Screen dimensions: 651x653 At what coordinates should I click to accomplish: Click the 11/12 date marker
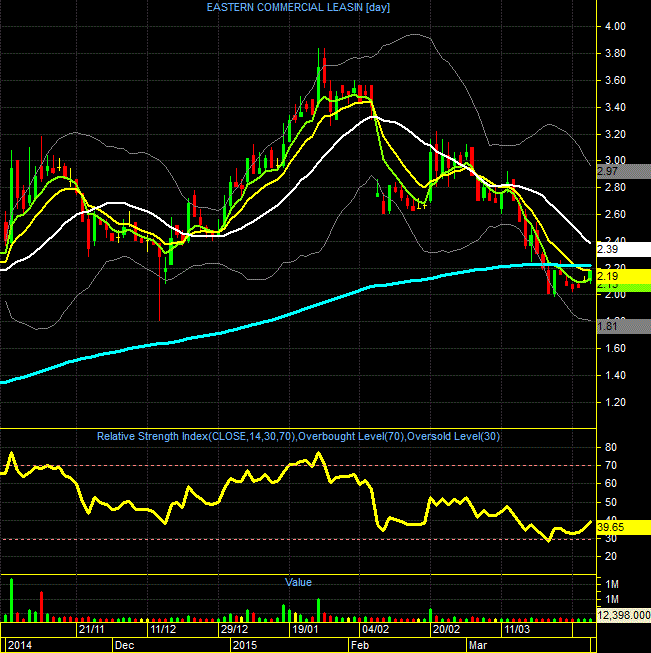[x=163, y=629]
